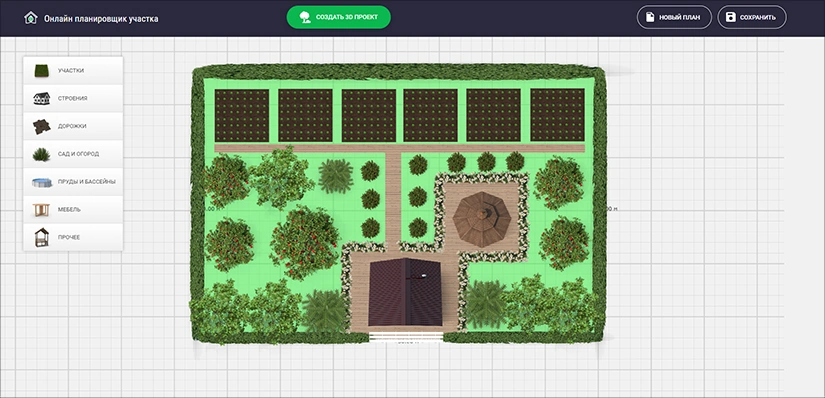Save the plan with Сохранить
This screenshot has width=825, height=398.
tap(752, 17)
